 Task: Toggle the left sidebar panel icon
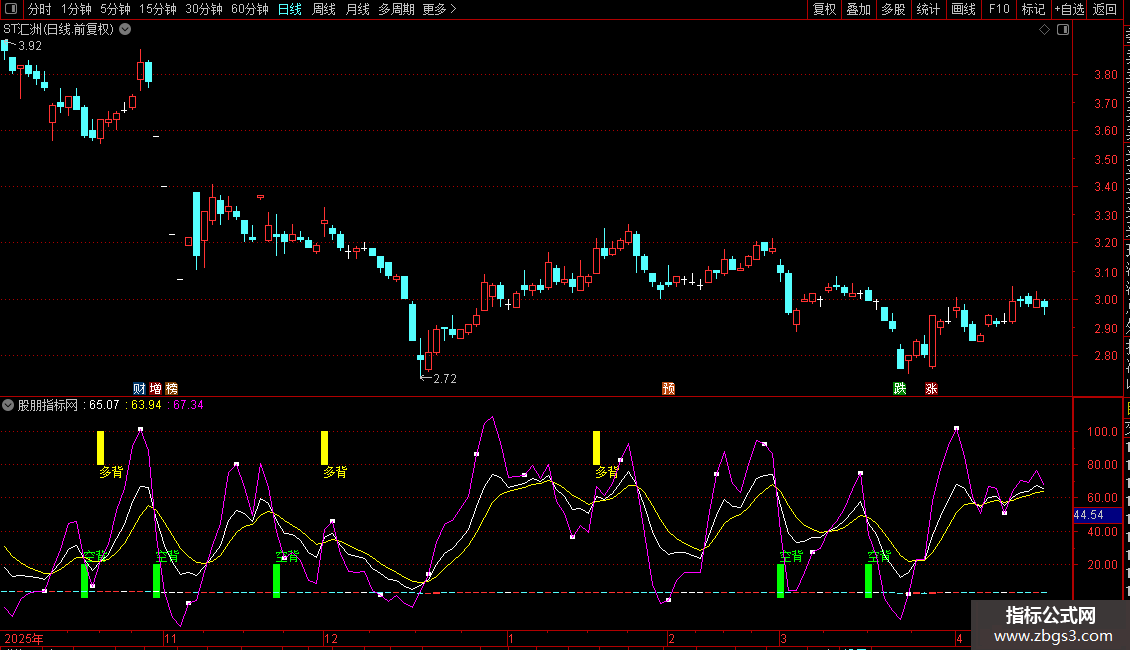[x=9, y=10]
